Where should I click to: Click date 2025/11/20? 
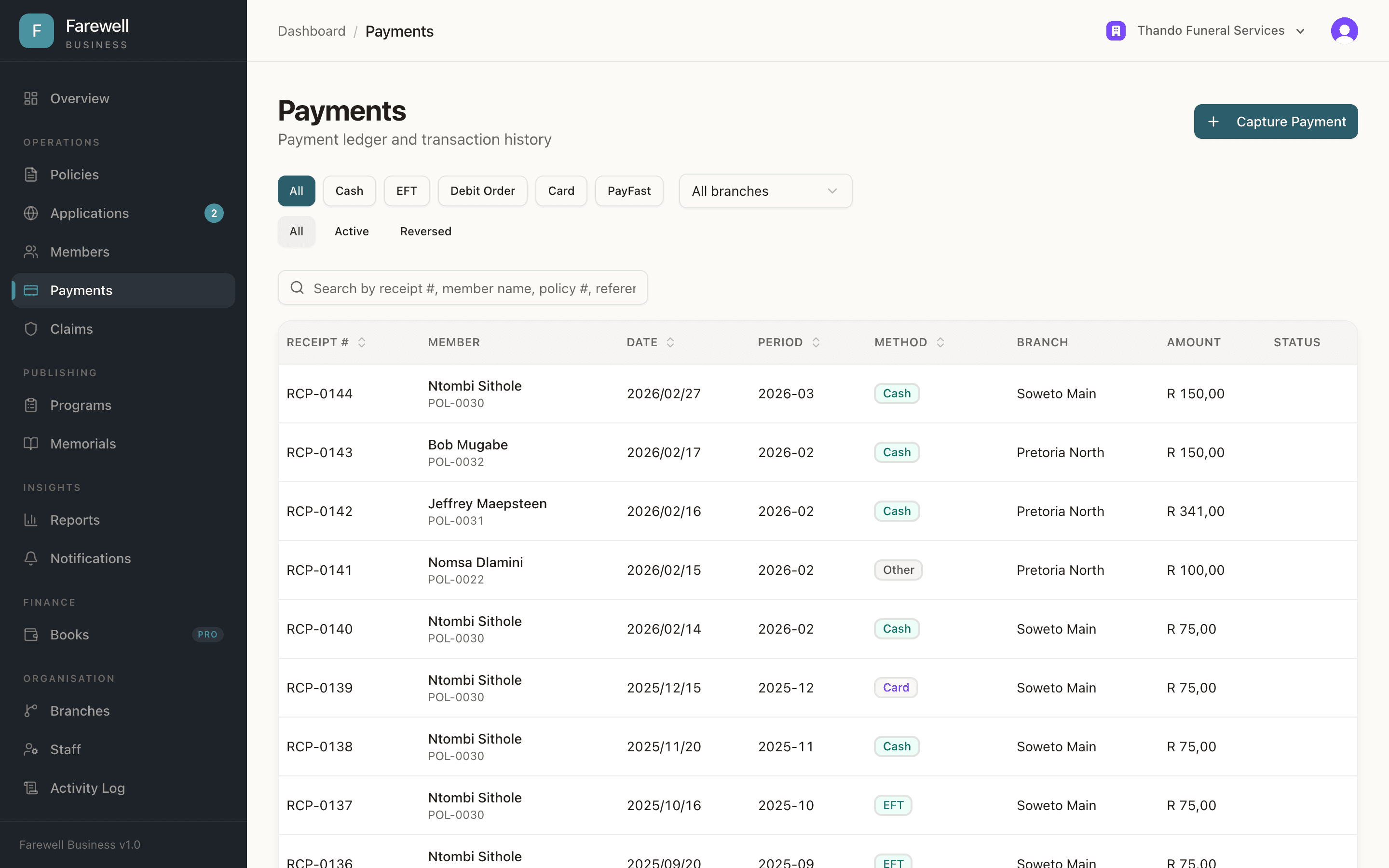(664, 747)
